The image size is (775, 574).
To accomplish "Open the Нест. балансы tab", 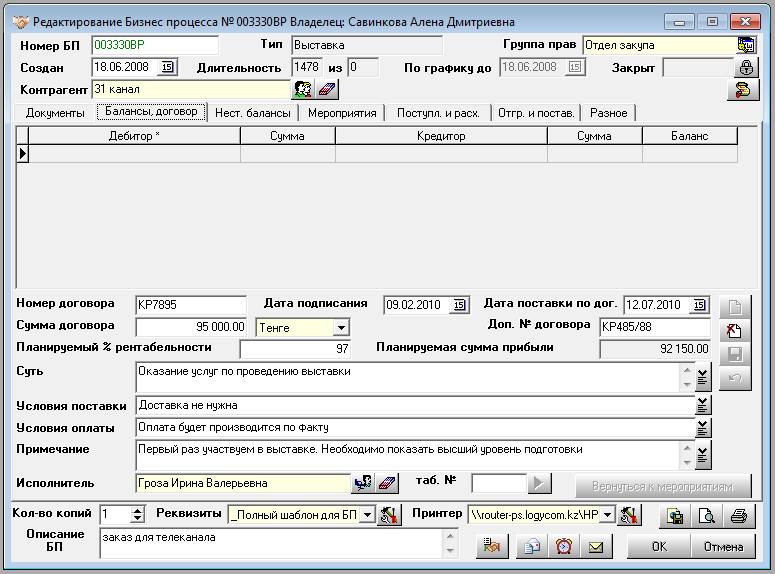I will 253,113.
